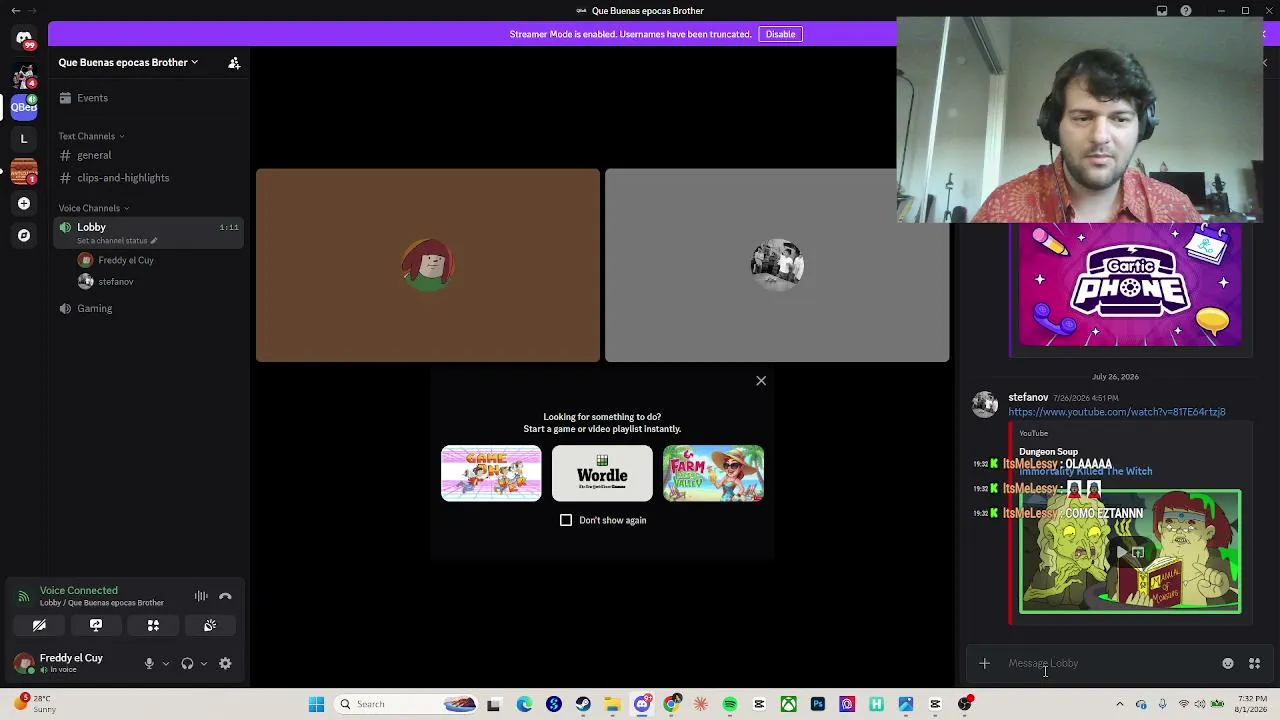The width and height of the screenshot is (1280, 720).
Task: Close the activity suggestion popup
Action: click(761, 381)
